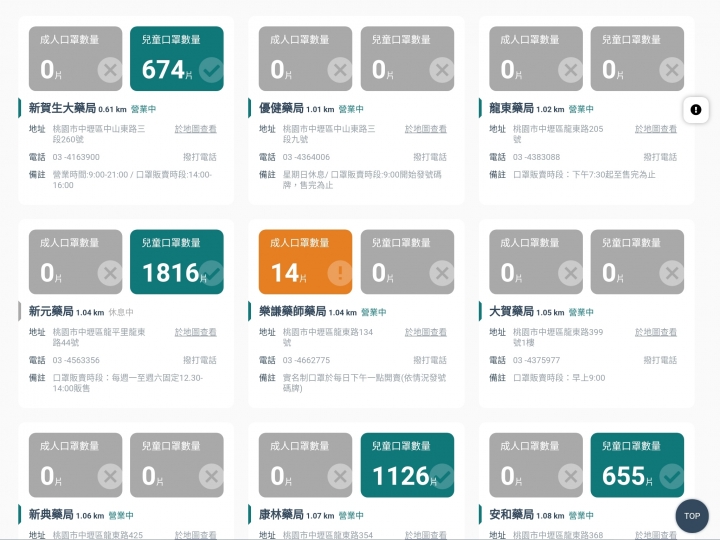Call 新元藥局 via 撥打電話 link
The image size is (720, 540).
pyautogui.click(x=200, y=360)
